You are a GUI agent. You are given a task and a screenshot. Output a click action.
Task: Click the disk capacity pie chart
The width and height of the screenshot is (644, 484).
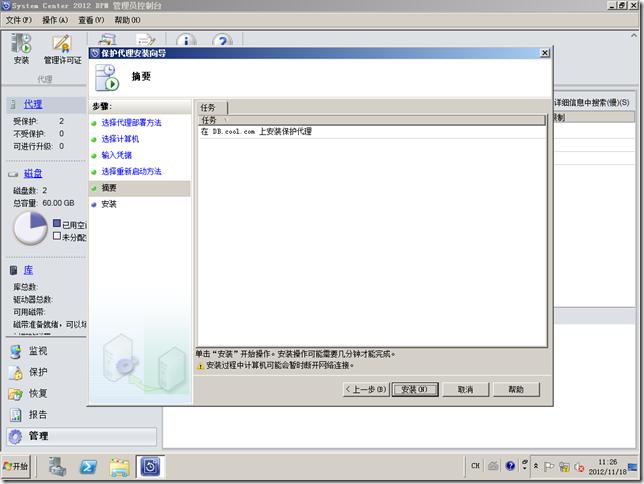(31, 228)
